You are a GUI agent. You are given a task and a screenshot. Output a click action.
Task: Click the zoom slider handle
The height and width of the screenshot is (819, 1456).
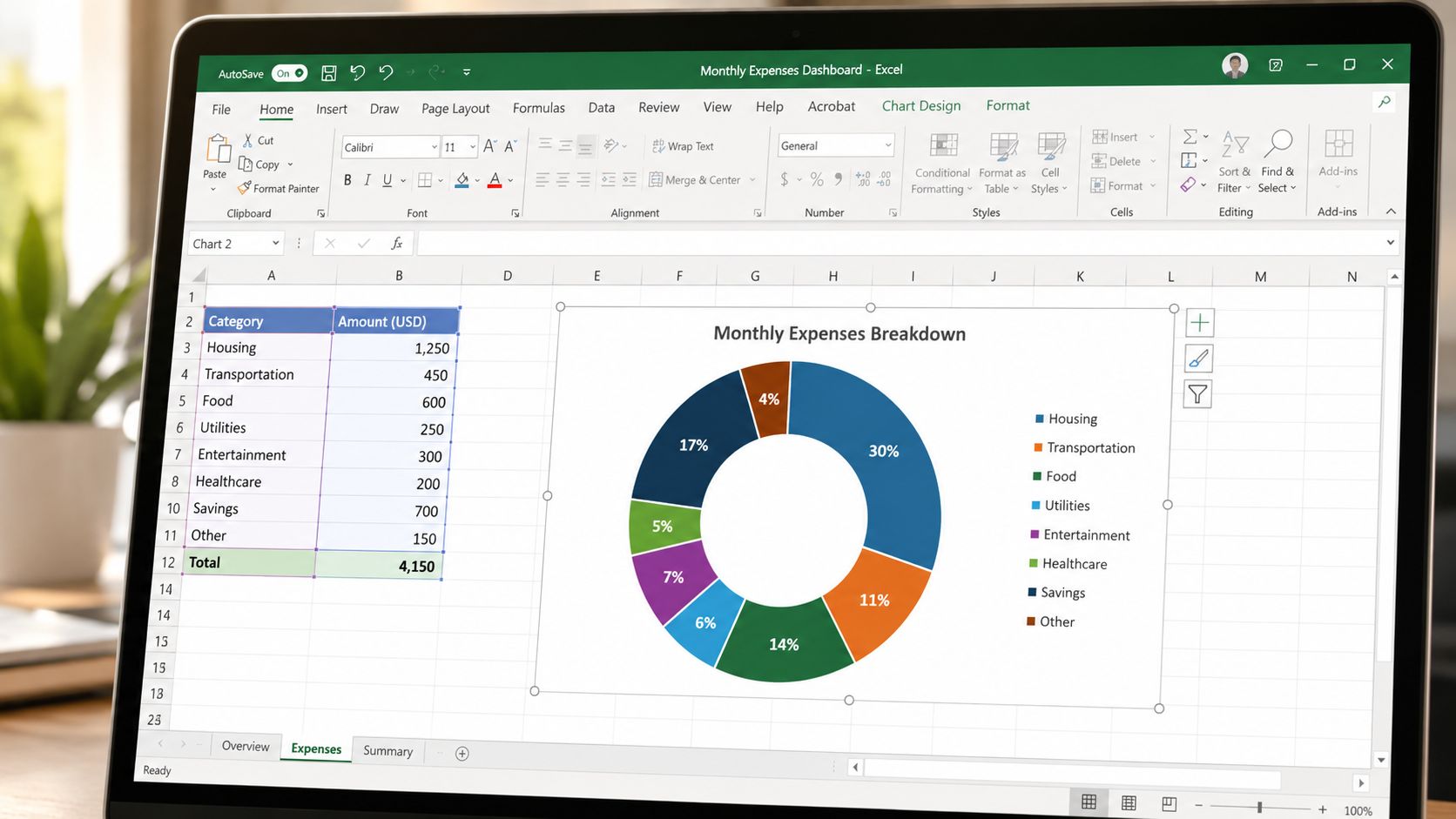1259,807
